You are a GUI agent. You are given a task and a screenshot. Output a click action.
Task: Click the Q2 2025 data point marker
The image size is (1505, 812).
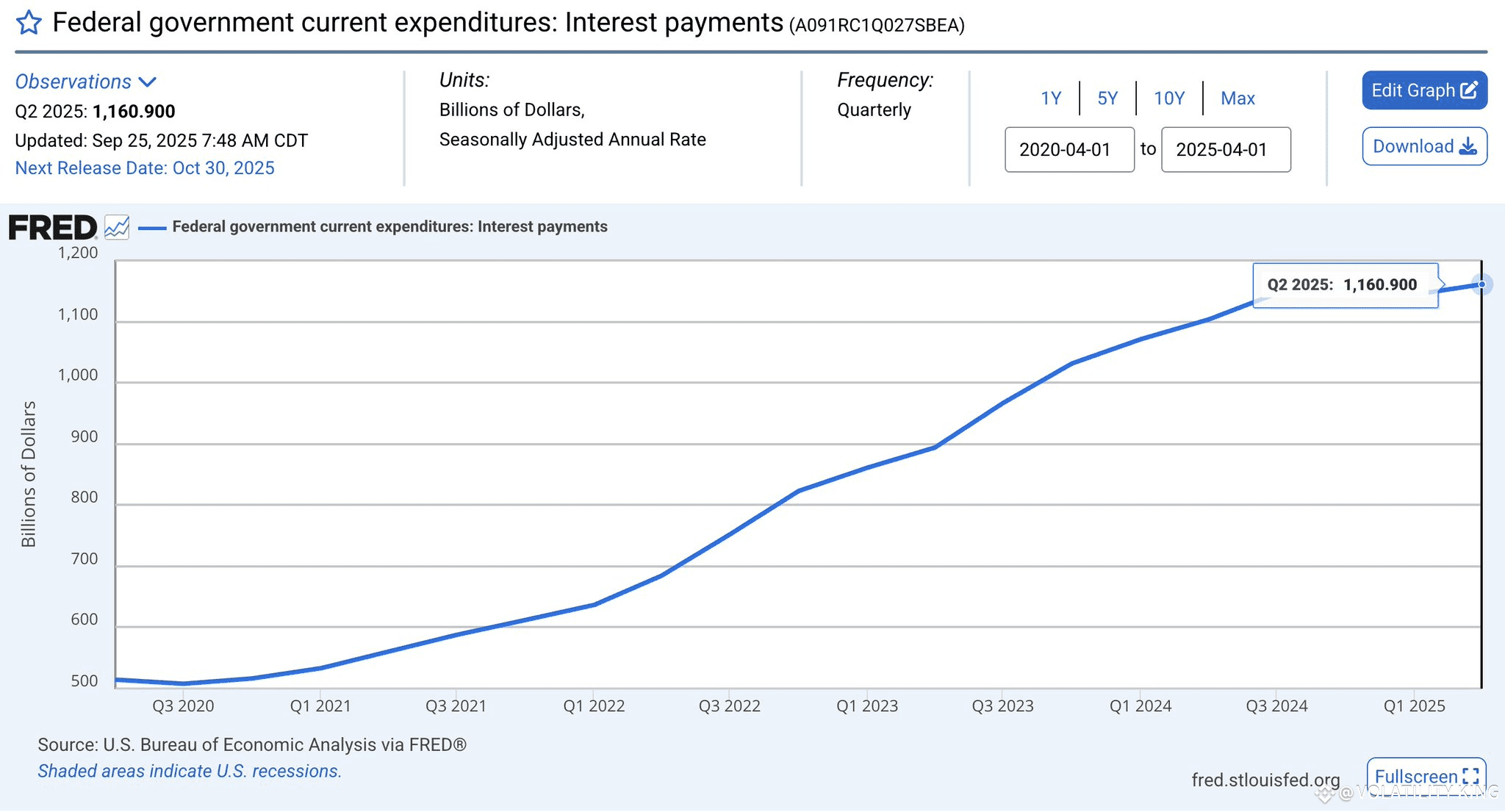point(1481,284)
